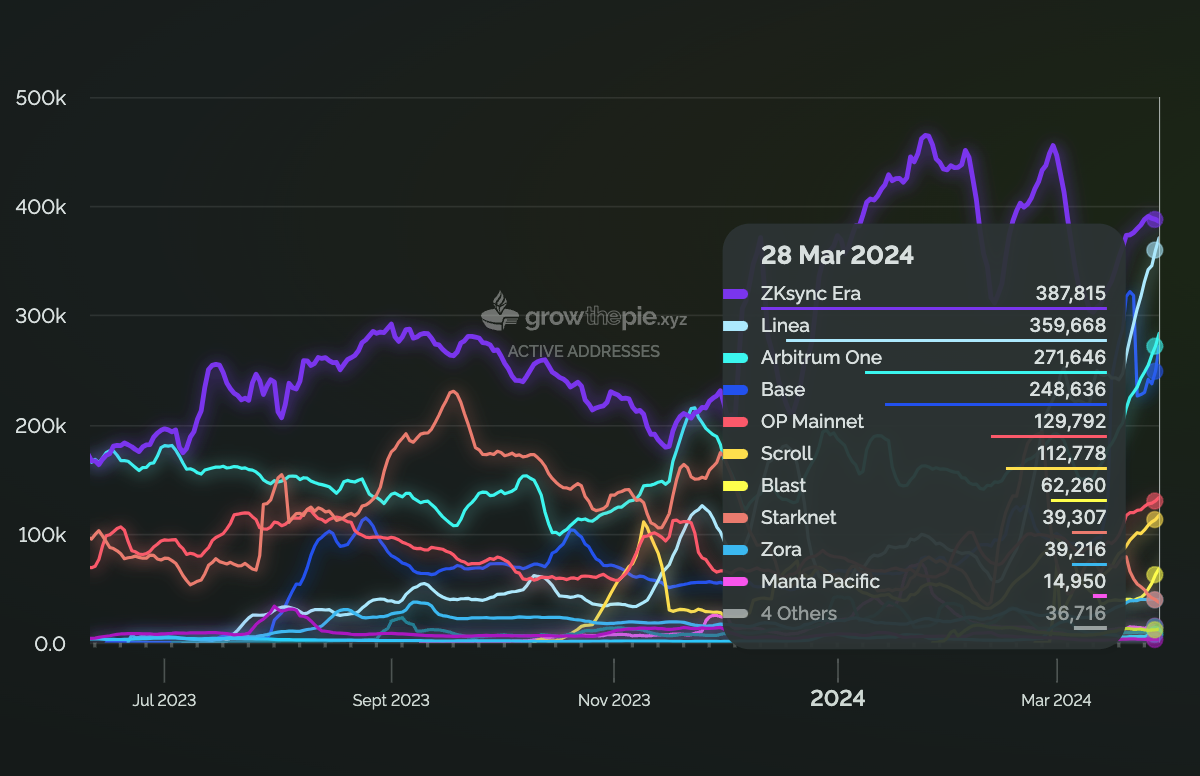
Task: Click the Mar 2024 x-axis label
Action: (1056, 700)
